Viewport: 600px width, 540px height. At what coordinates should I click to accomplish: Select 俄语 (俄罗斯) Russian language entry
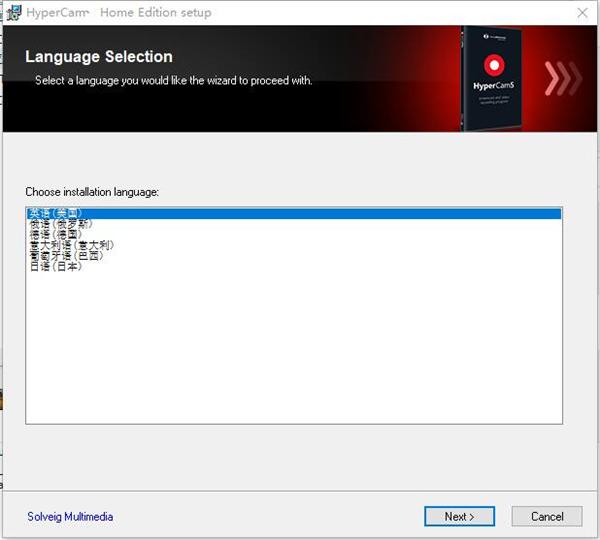[294, 224]
